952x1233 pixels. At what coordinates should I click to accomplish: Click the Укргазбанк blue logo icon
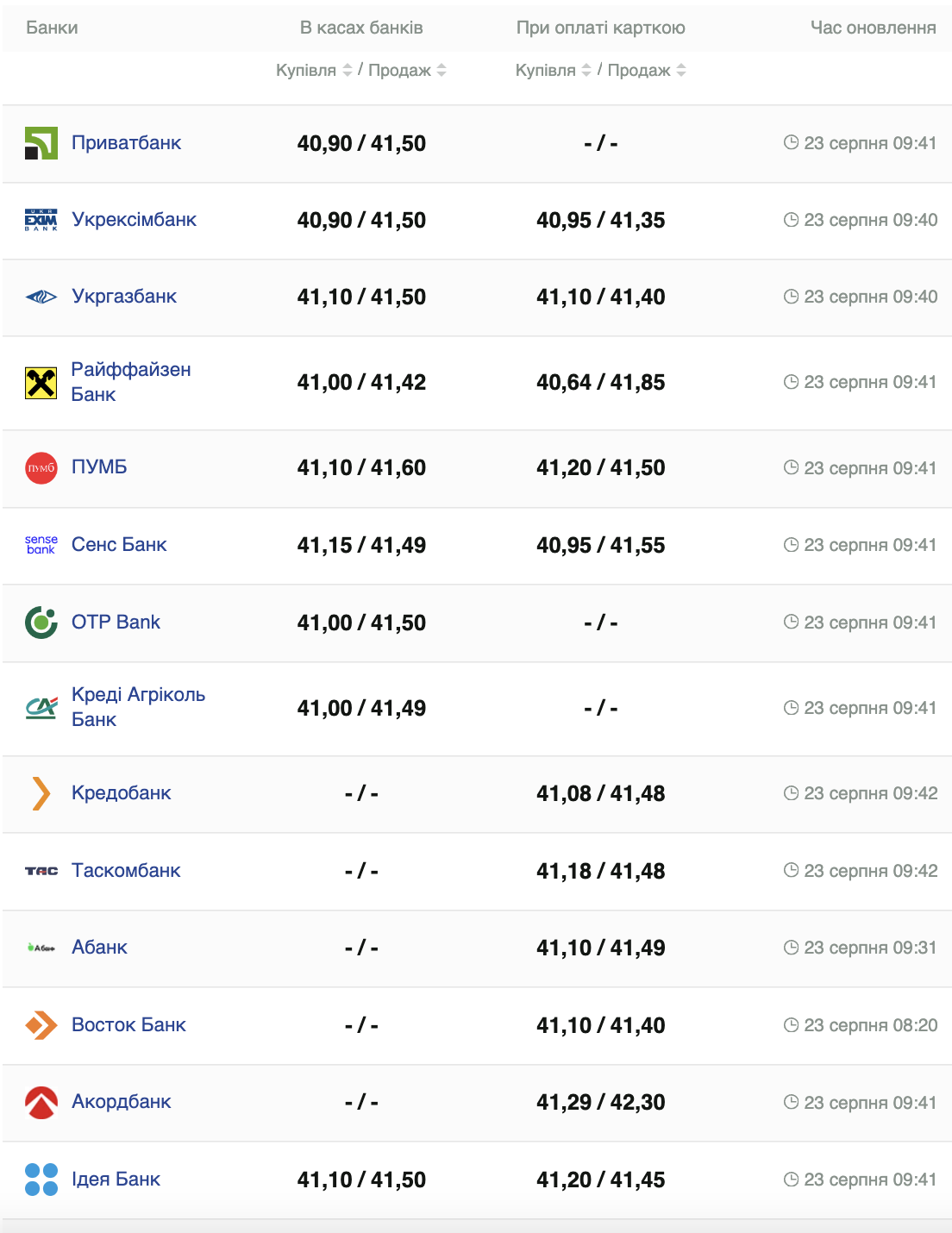[41, 297]
